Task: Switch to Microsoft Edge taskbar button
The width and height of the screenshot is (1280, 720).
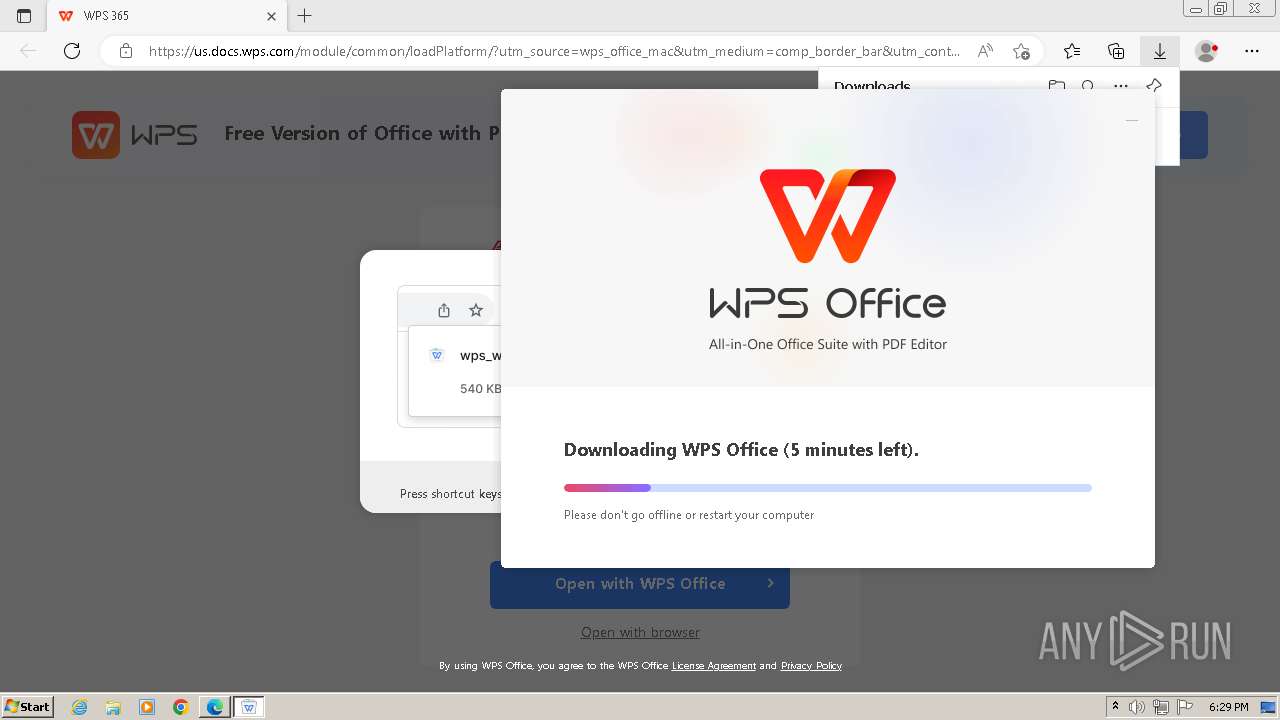Action: click(215, 707)
